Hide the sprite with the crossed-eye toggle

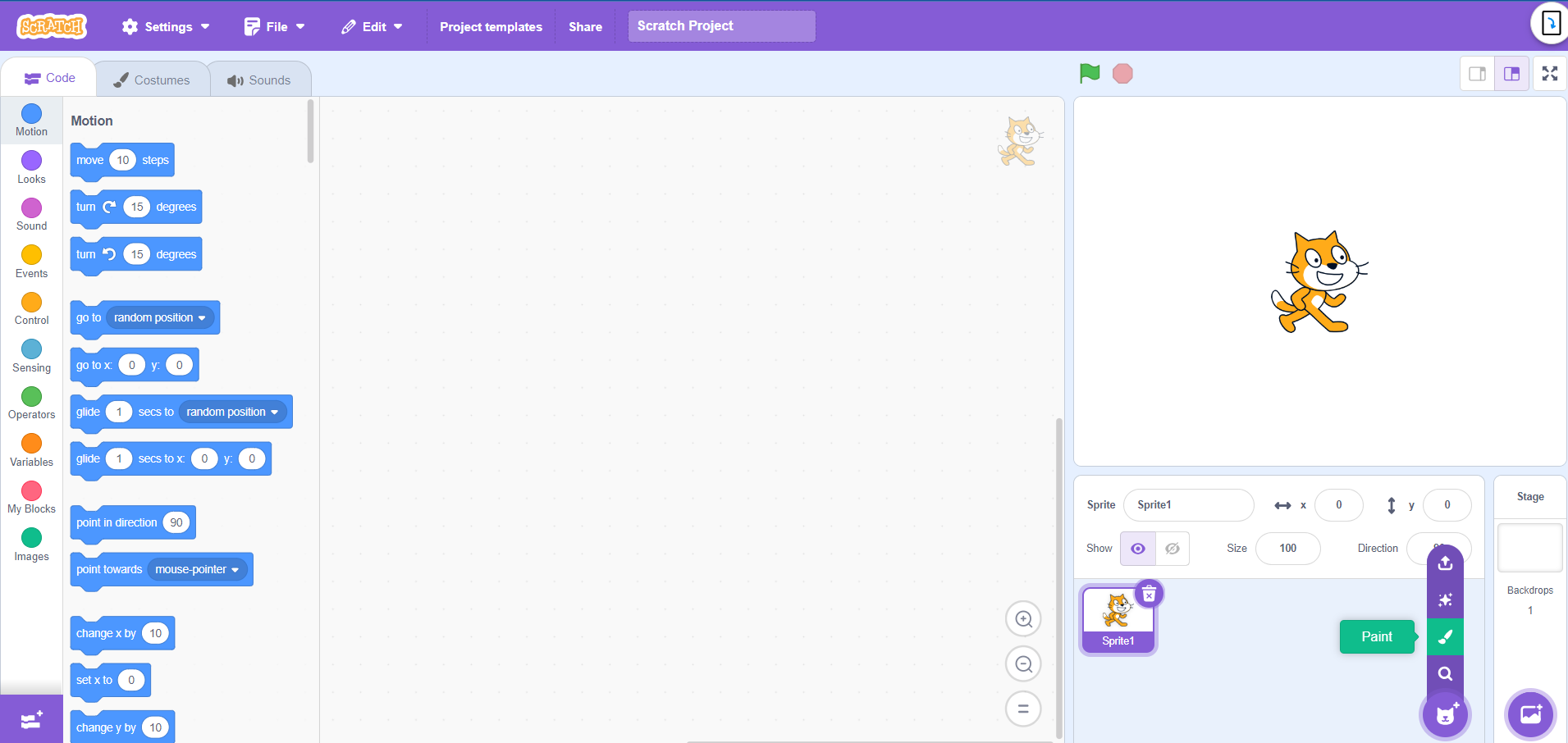pyautogui.click(x=1172, y=549)
